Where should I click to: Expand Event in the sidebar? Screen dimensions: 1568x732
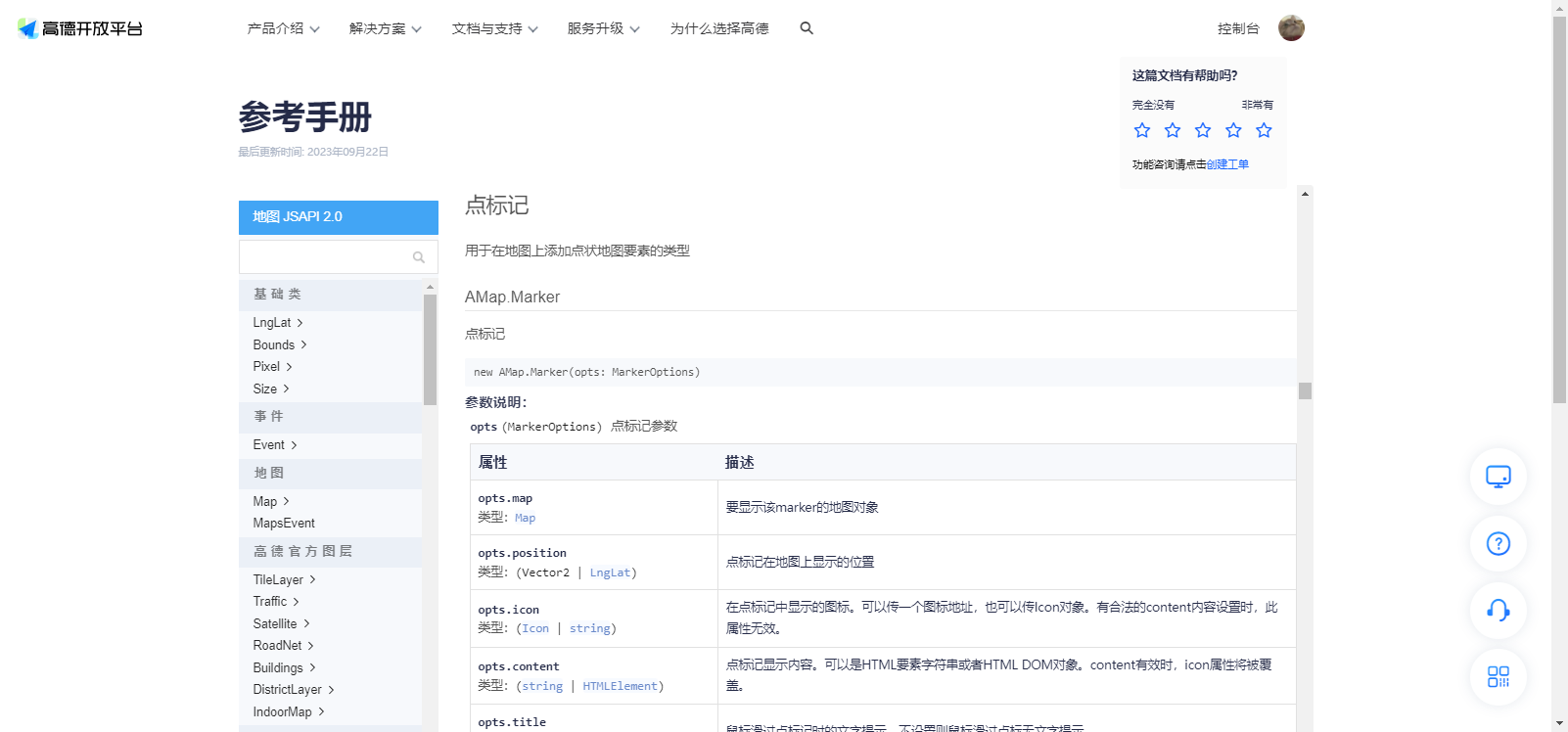pyautogui.click(x=275, y=445)
